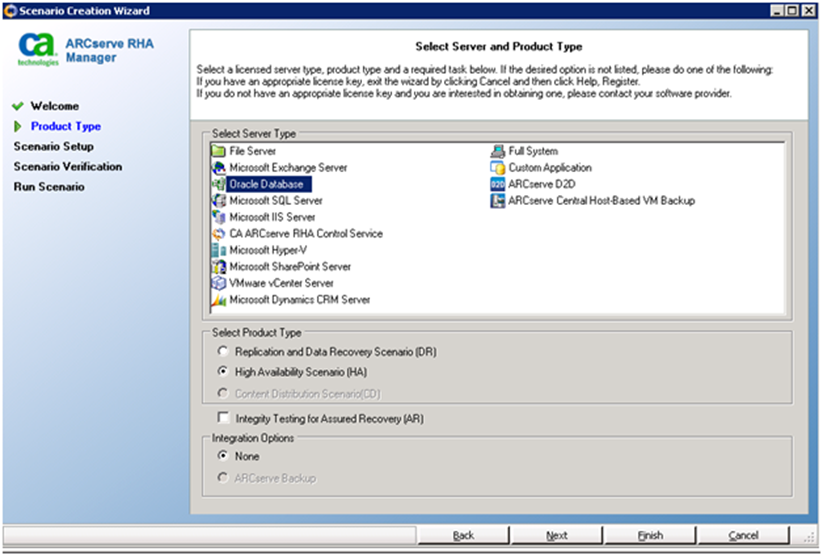Image resolution: width=823 pixels, height=556 pixels.
Task: Enable Integrity Testing for Assured Recovery (AR)
Action: coord(224,417)
